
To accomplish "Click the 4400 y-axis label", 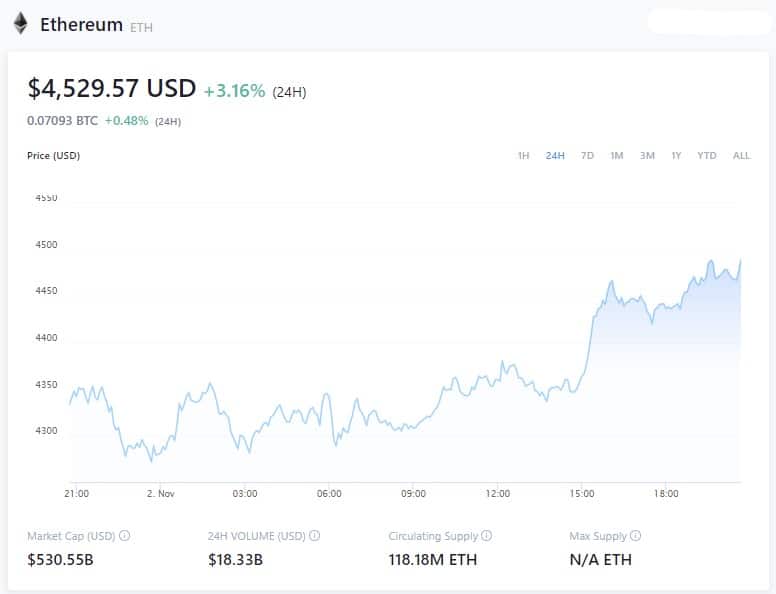I will (47, 338).
